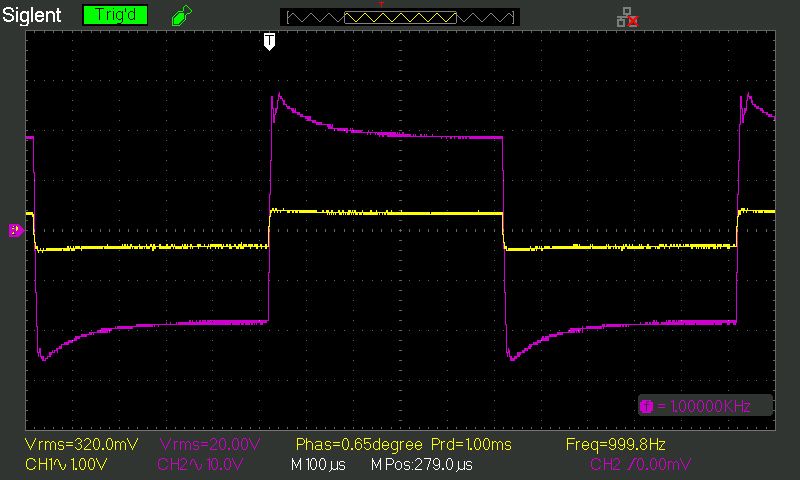
Task: Click the Freq=999.8Hz measurement
Action: [616, 444]
